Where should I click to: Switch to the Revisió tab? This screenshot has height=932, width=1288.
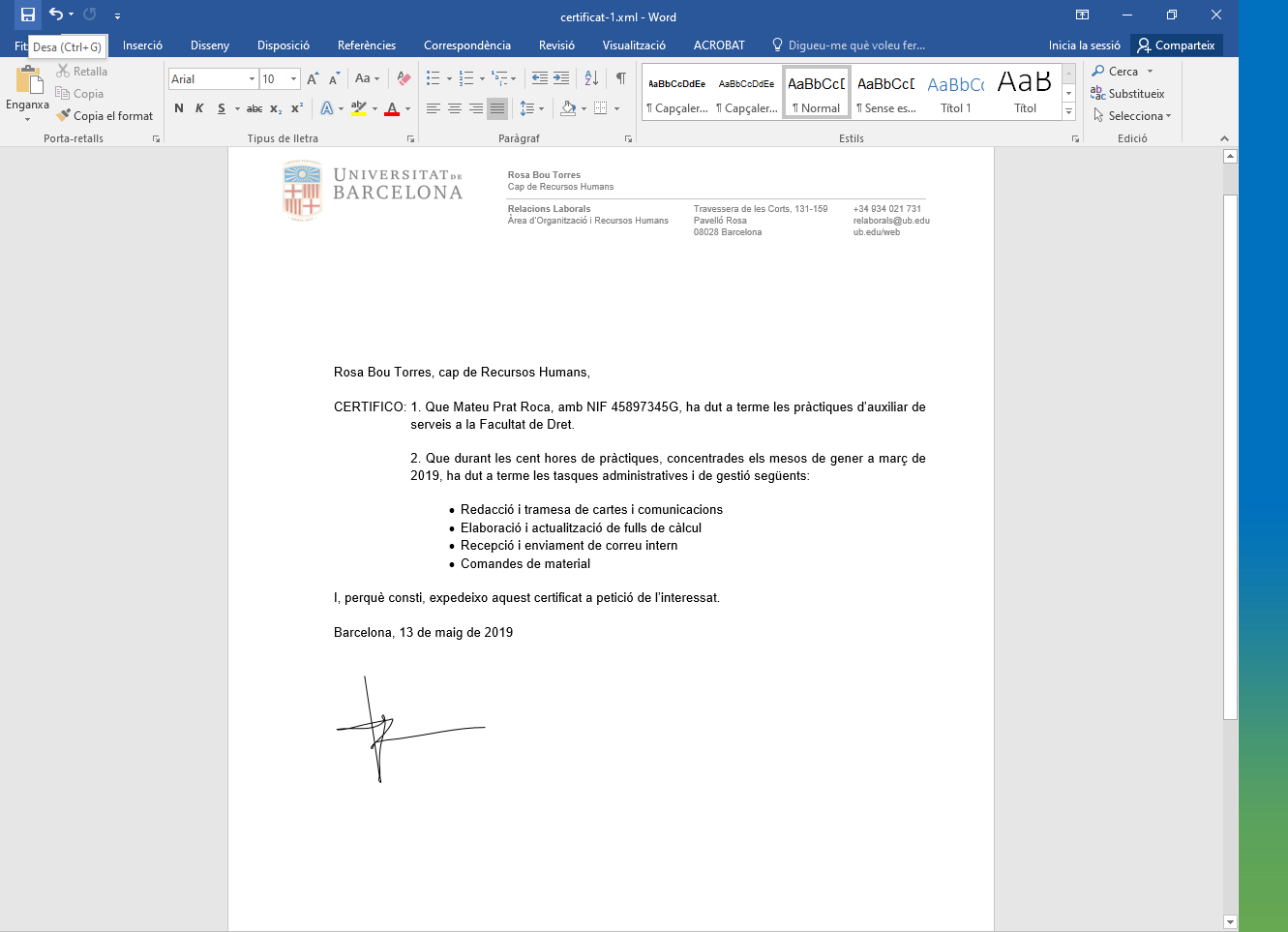pos(556,45)
